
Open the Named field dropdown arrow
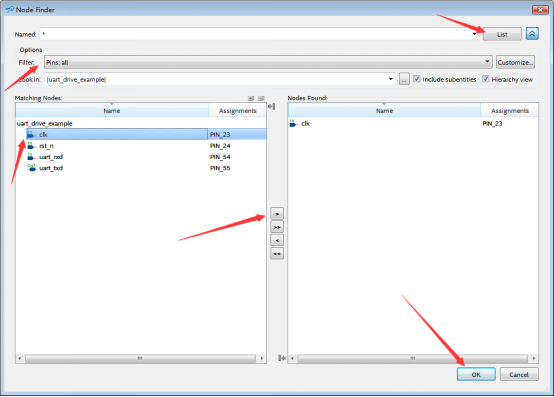475,34
